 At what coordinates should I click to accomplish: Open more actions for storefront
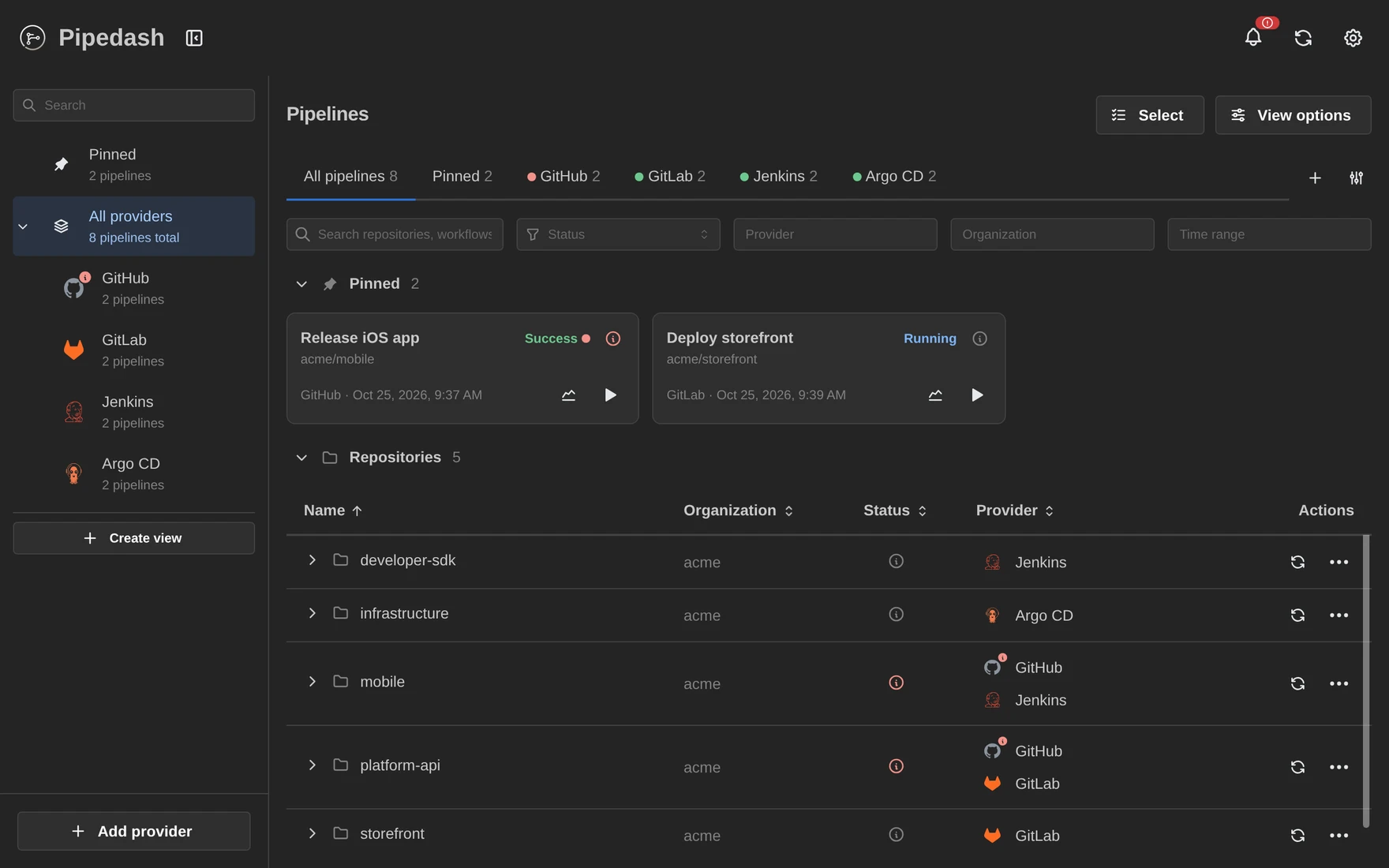click(x=1338, y=835)
